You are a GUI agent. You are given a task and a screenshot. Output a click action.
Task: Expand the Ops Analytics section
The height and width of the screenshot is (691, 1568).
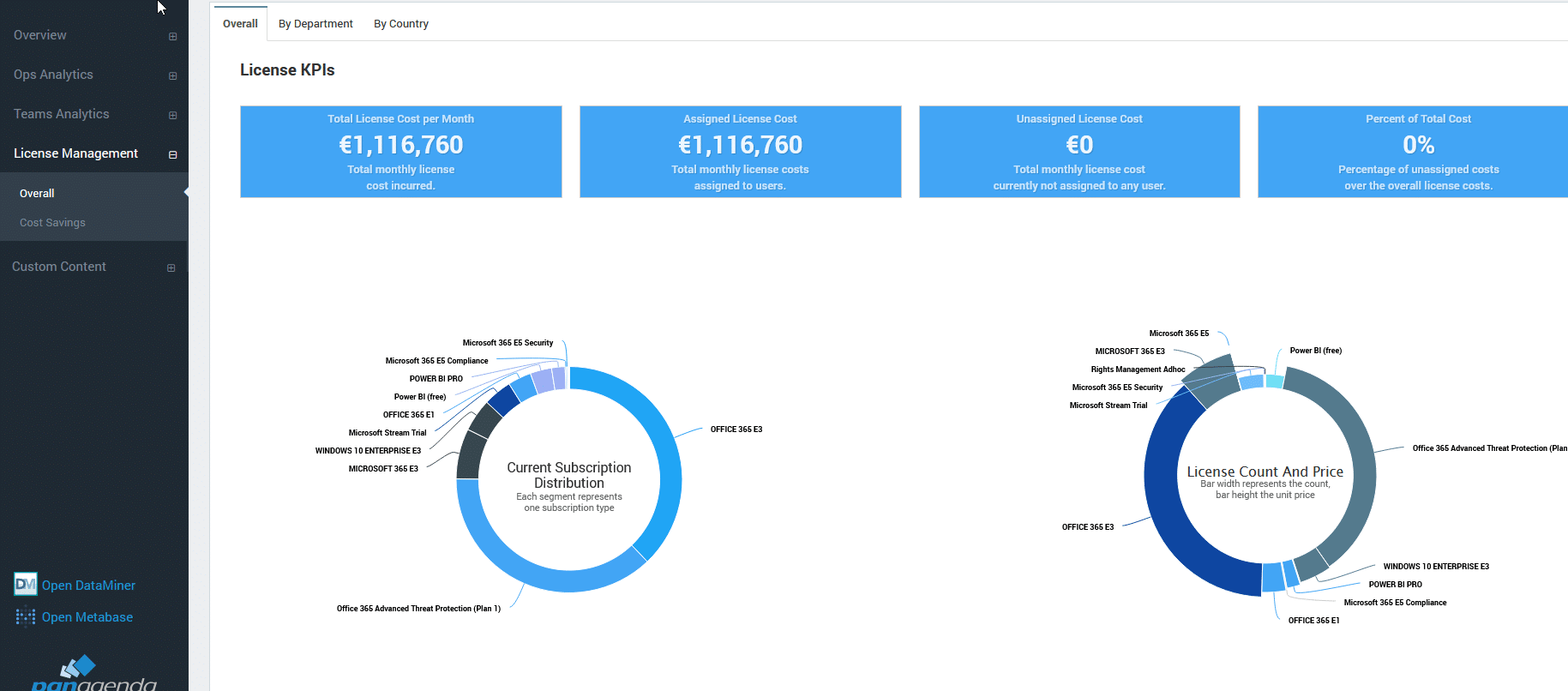(172, 75)
